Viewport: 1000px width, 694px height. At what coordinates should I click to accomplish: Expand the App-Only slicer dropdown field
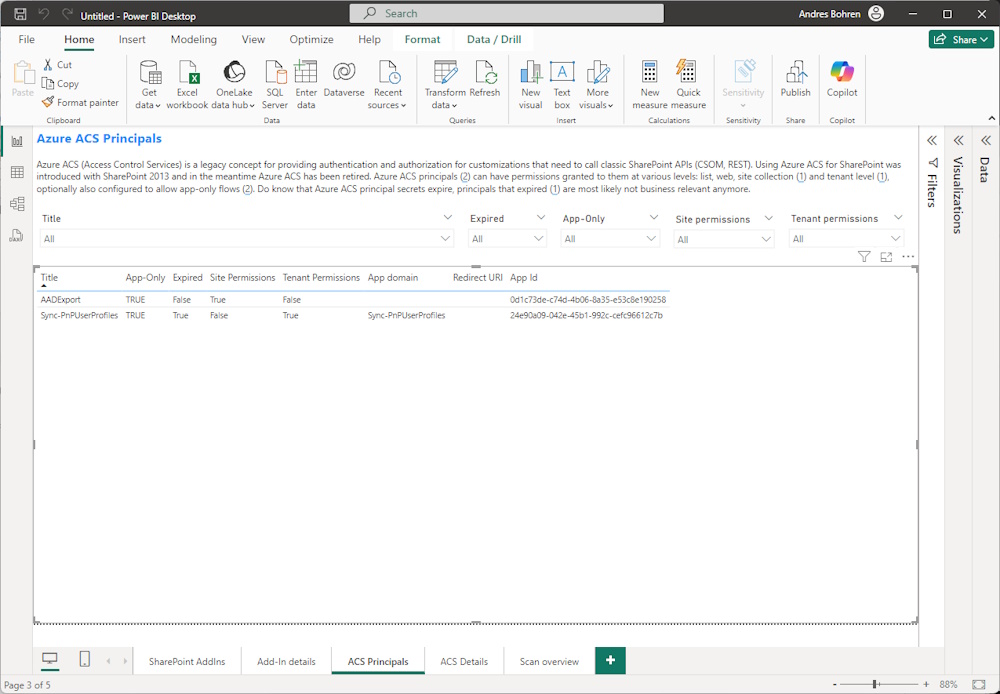[x=610, y=239]
